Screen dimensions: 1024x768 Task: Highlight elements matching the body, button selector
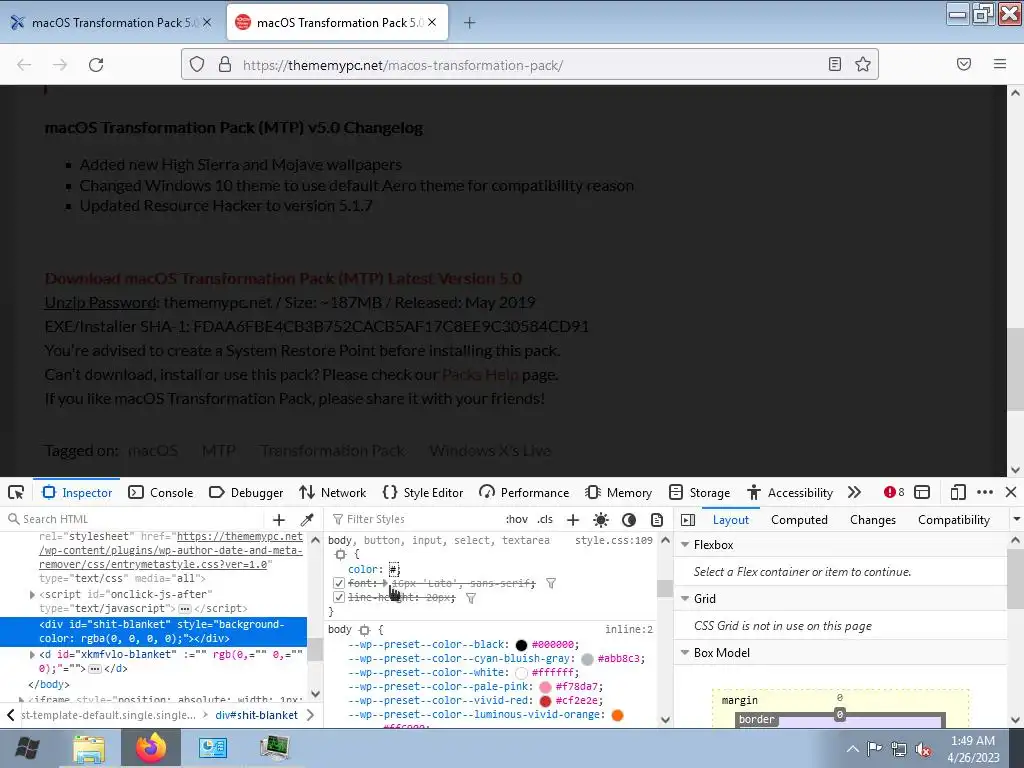pyautogui.click(x=341, y=554)
